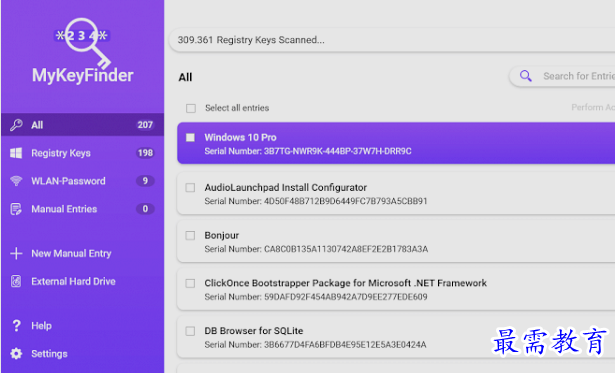The image size is (615, 373).
Task: Click the hard drive icon in sidebar
Action: coord(16,281)
